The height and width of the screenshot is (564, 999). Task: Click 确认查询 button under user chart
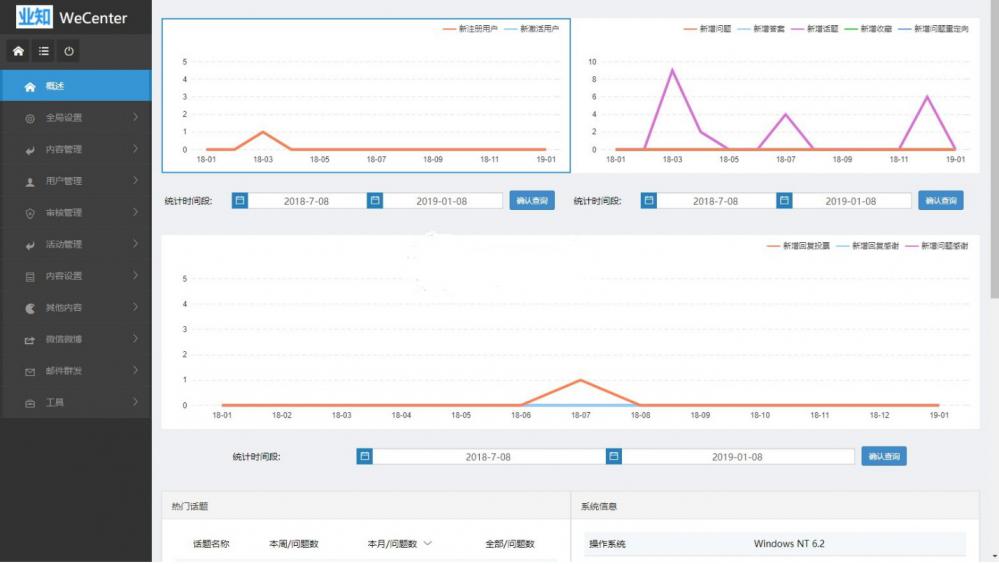pyautogui.click(x=532, y=201)
